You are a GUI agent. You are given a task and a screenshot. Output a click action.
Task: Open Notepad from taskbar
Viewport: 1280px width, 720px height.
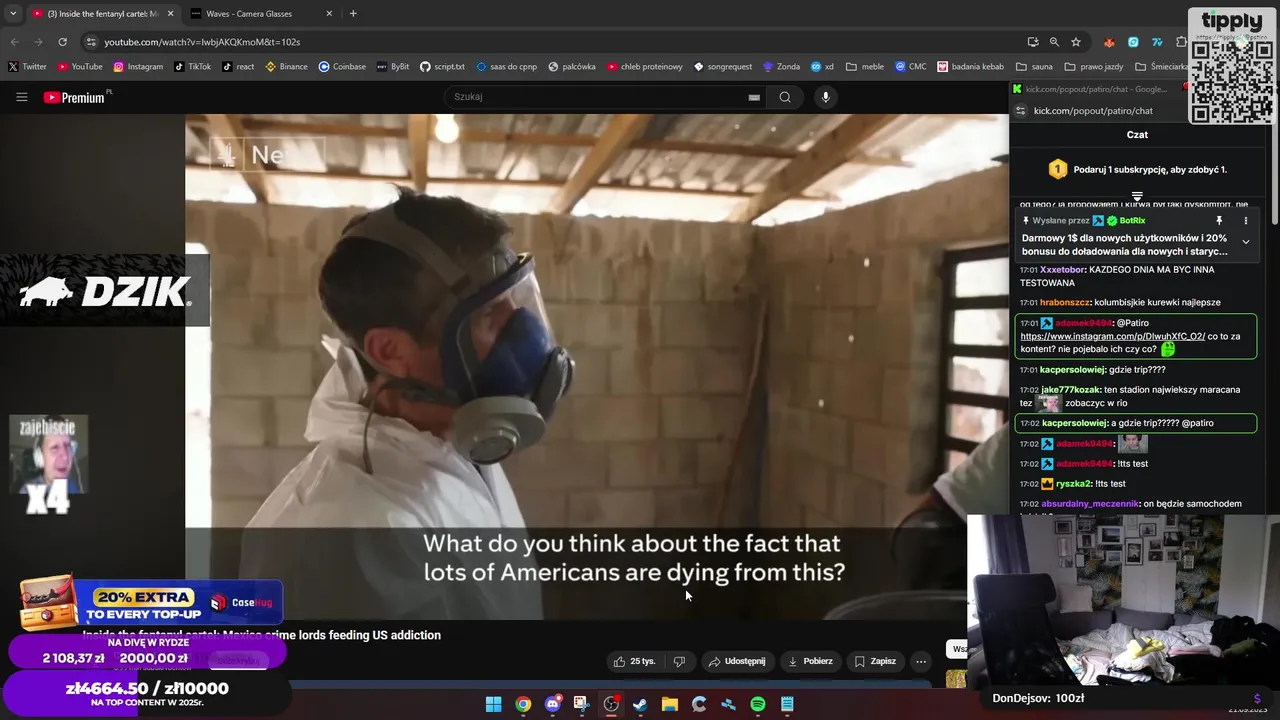tap(787, 704)
